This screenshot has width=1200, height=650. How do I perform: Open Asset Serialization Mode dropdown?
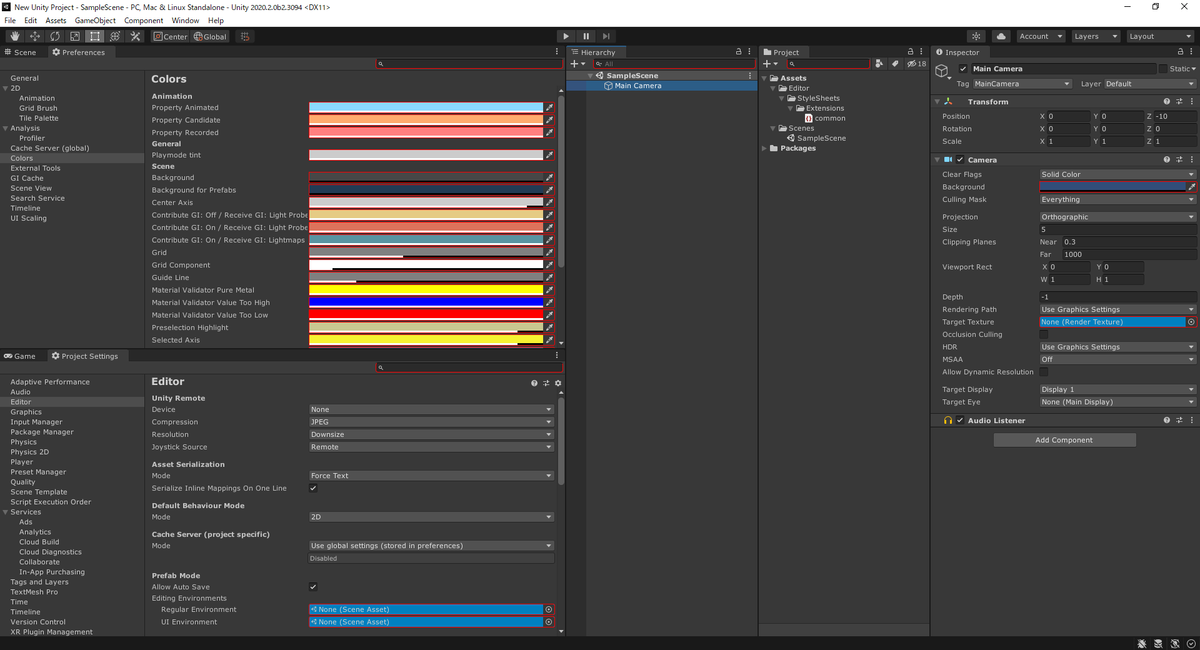pyautogui.click(x=431, y=476)
